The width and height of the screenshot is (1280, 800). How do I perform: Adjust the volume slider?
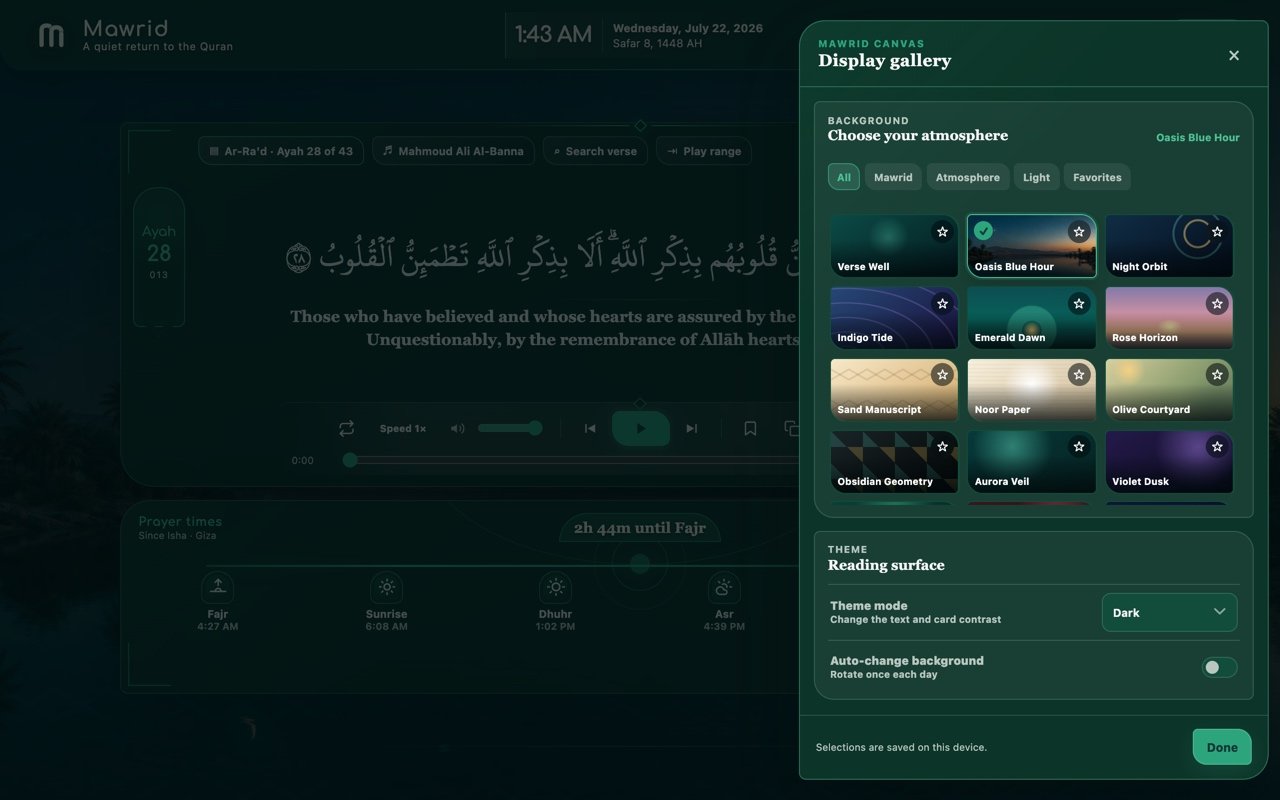(510, 428)
